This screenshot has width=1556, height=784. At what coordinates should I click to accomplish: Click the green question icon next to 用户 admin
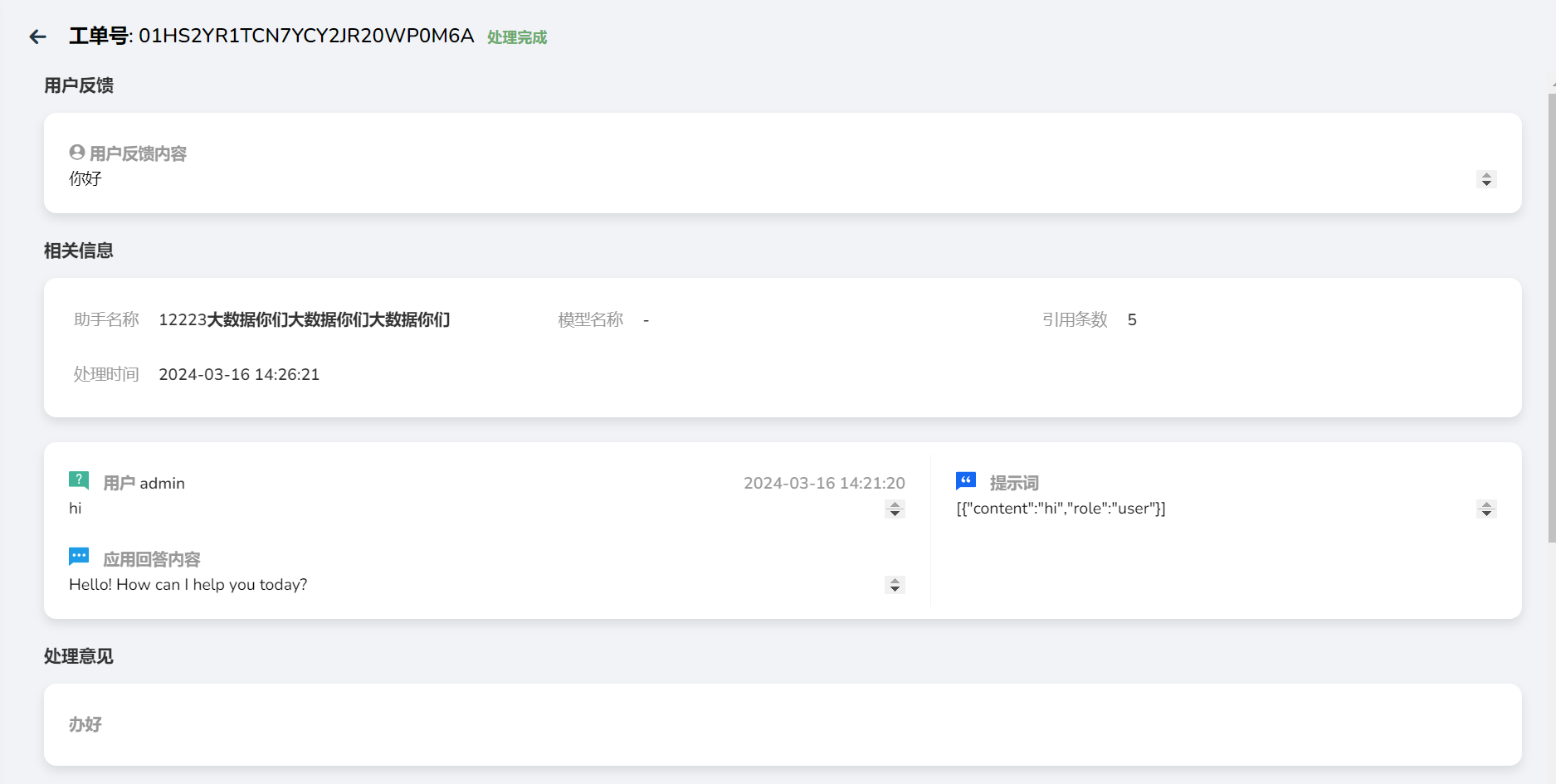coord(78,480)
